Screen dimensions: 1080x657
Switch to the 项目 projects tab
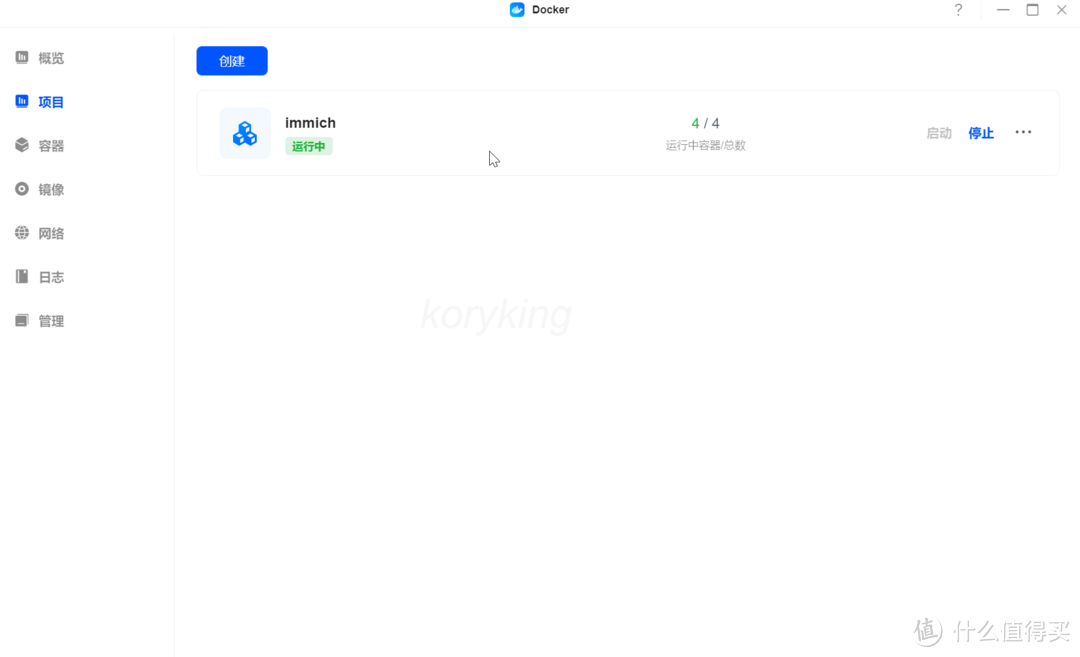point(50,102)
